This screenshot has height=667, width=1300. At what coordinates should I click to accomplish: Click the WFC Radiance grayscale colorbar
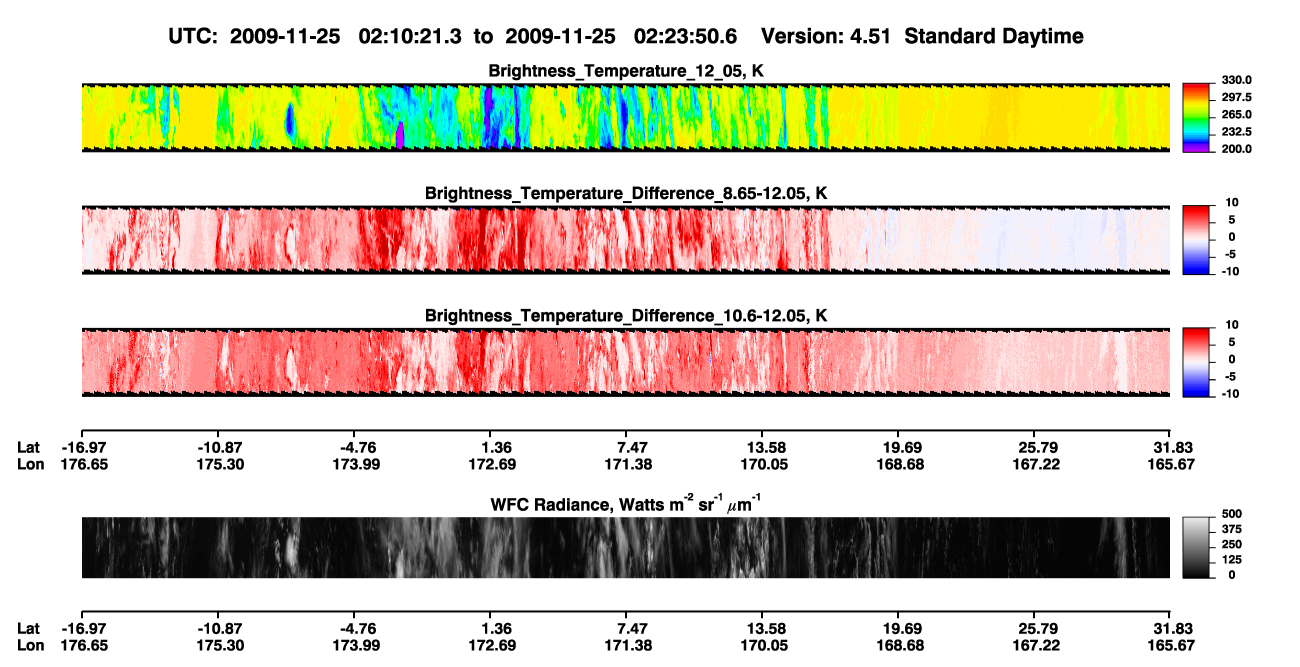click(1196, 548)
